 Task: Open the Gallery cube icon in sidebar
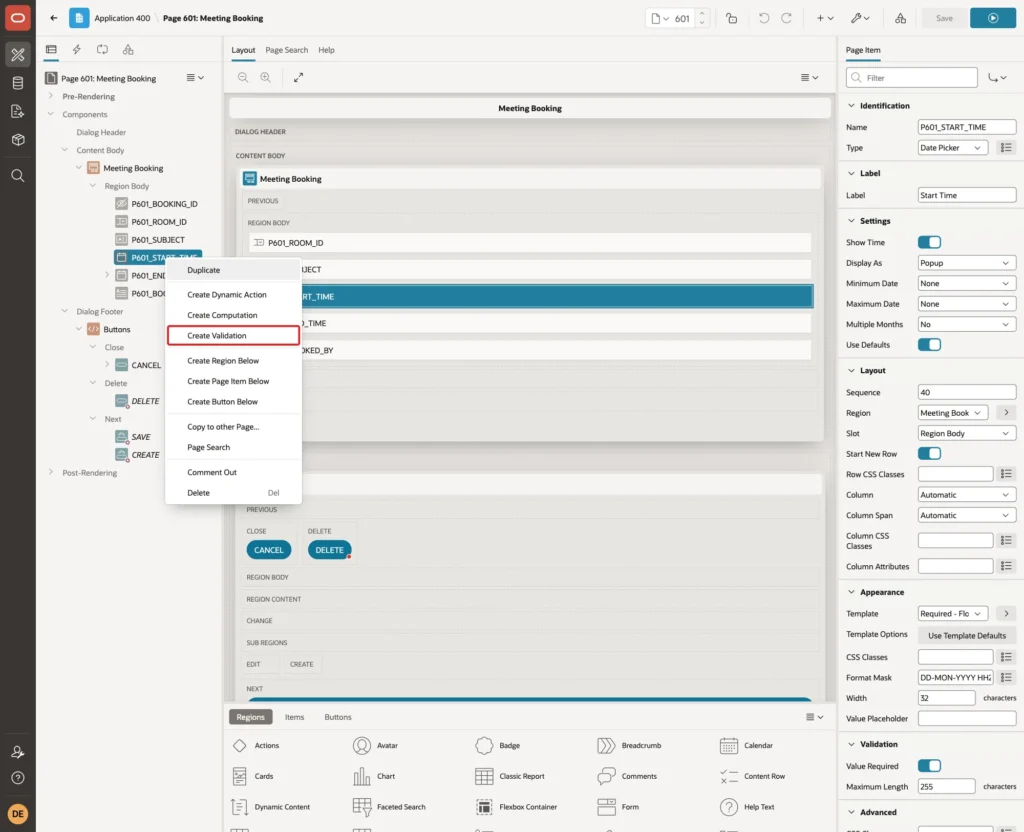(x=18, y=140)
